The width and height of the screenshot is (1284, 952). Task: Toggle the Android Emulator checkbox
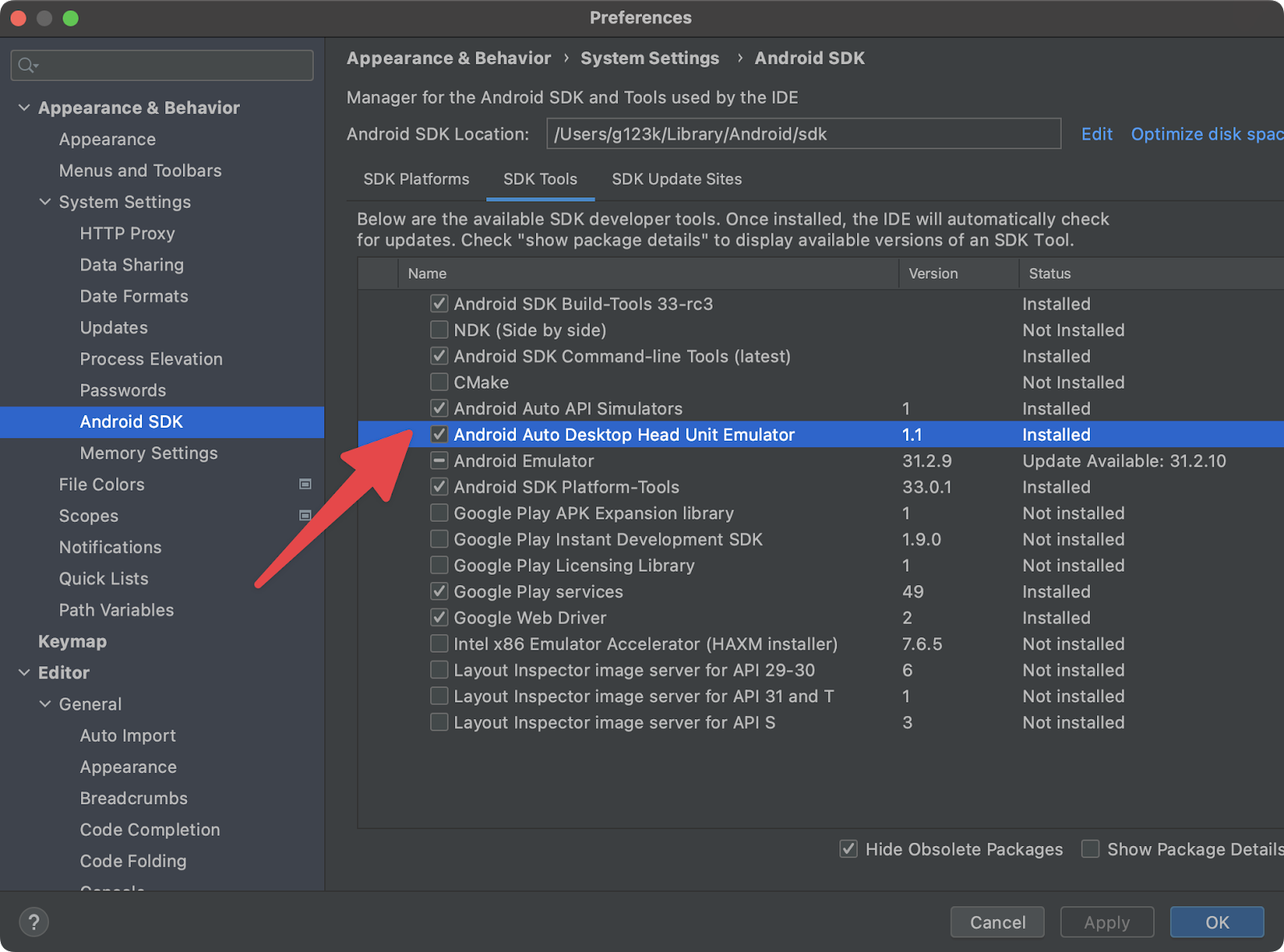(439, 461)
